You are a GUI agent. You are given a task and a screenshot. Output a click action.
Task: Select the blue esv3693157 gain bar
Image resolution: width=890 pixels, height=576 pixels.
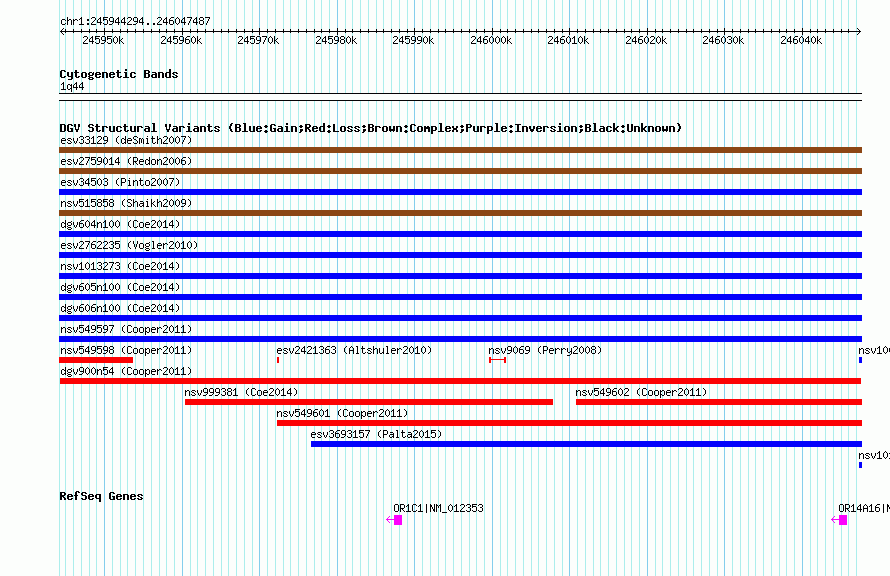[x=586, y=444]
